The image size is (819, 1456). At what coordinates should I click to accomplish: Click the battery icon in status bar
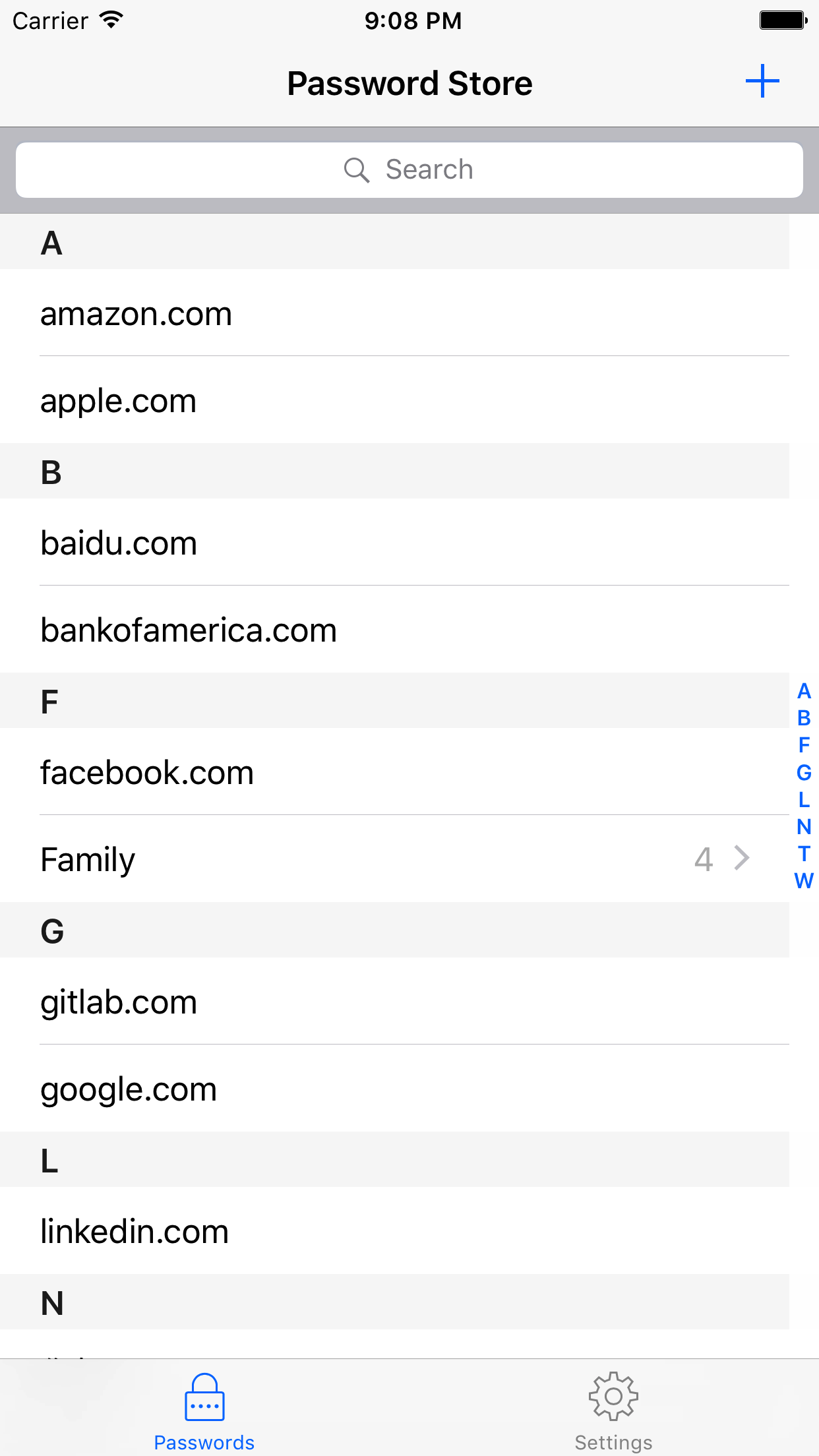[783, 20]
